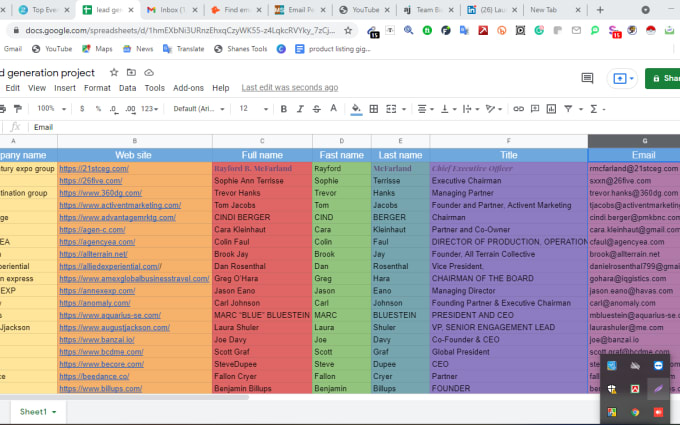Open the Add-ons menu
The height and width of the screenshot is (425, 680).
188,88
